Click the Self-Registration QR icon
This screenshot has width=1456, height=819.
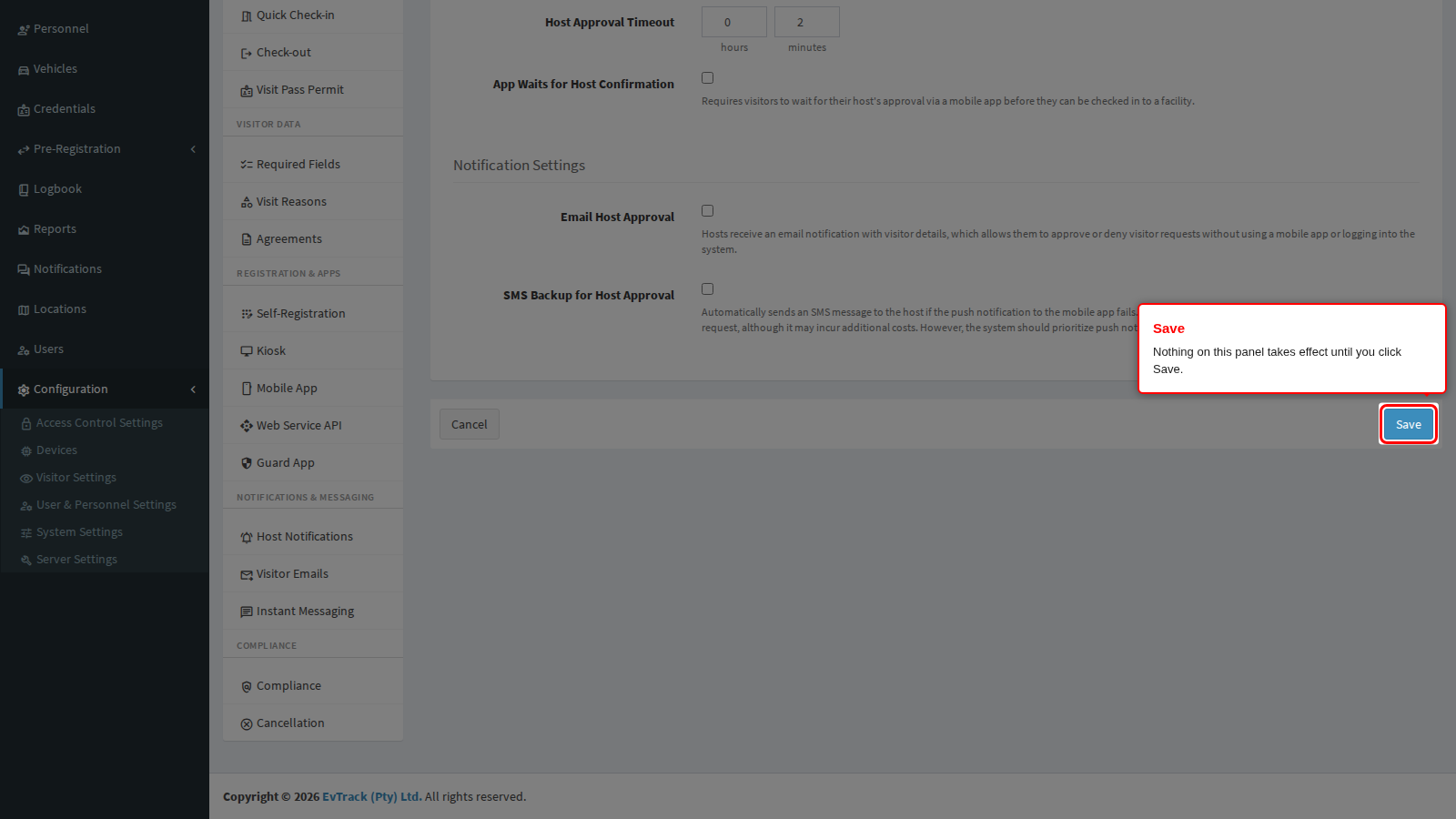pyautogui.click(x=247, y=315)
